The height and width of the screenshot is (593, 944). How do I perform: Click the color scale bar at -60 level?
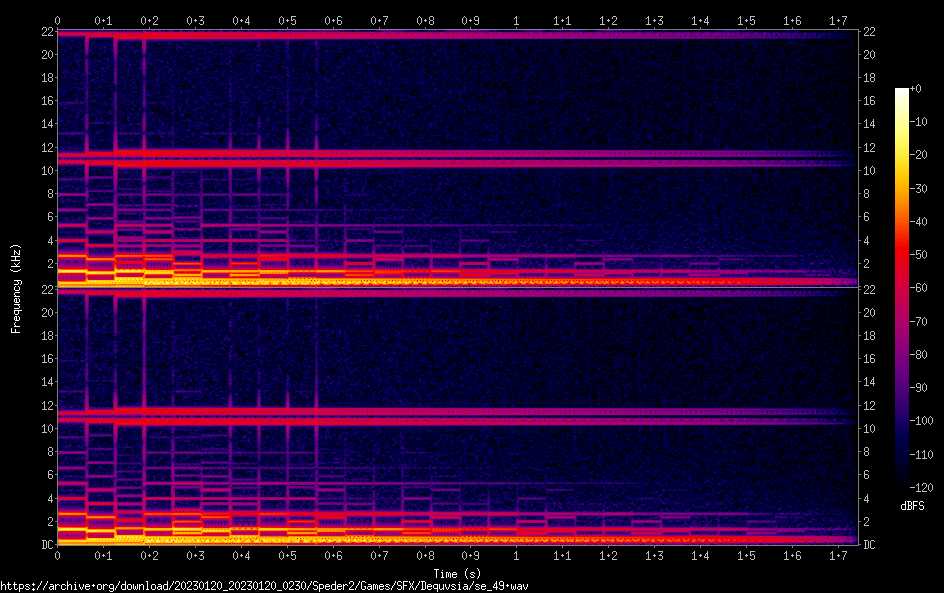click(x=902, y=290)
